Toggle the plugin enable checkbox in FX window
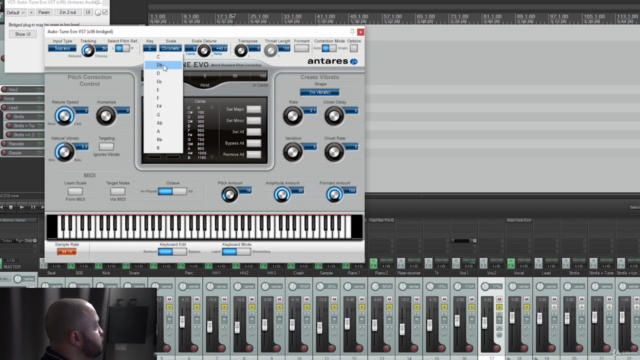 [105, 13]
